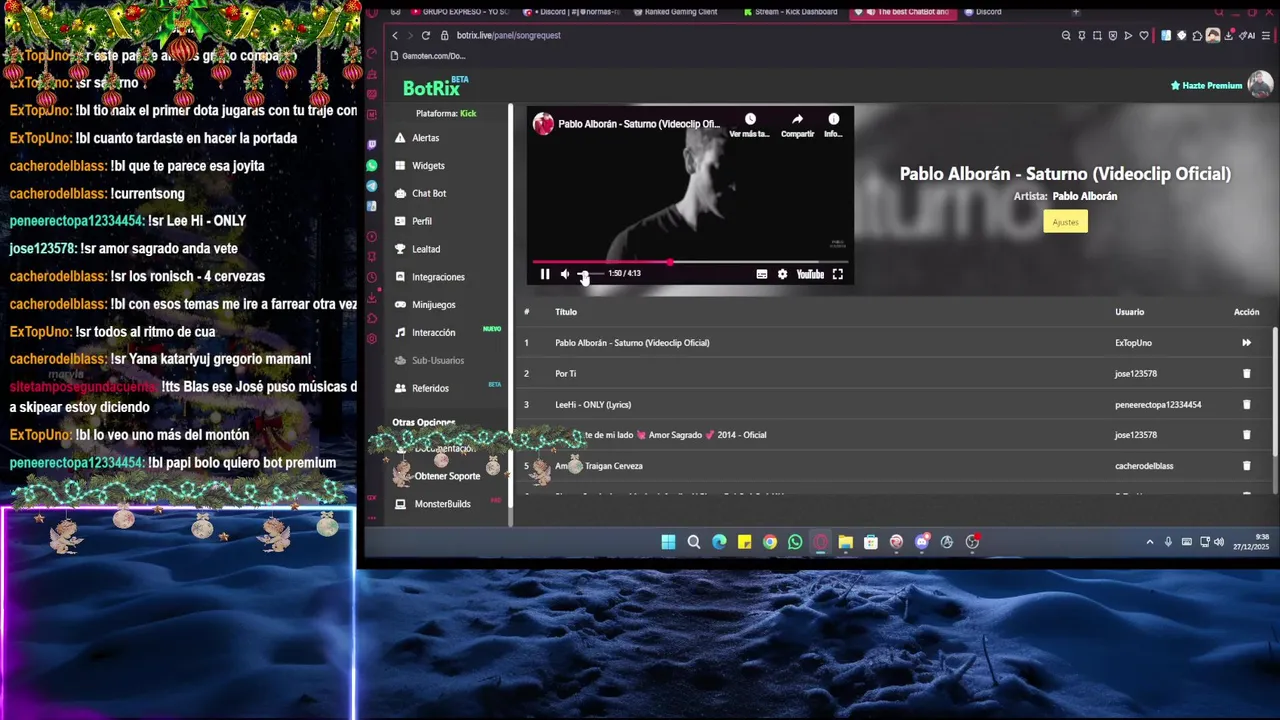Reload the browser page
Screen dimensions: 1280x720
426,35
